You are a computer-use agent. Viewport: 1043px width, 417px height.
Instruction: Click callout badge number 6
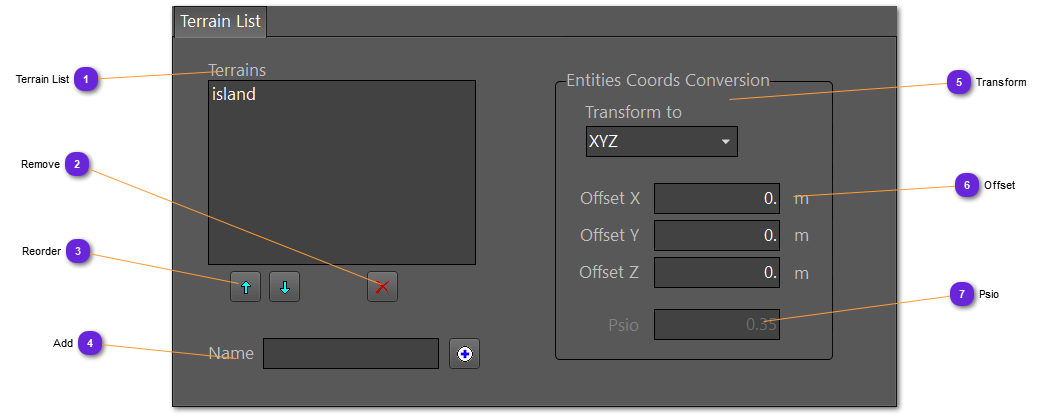pyautogui.click(x=966, y=185)
